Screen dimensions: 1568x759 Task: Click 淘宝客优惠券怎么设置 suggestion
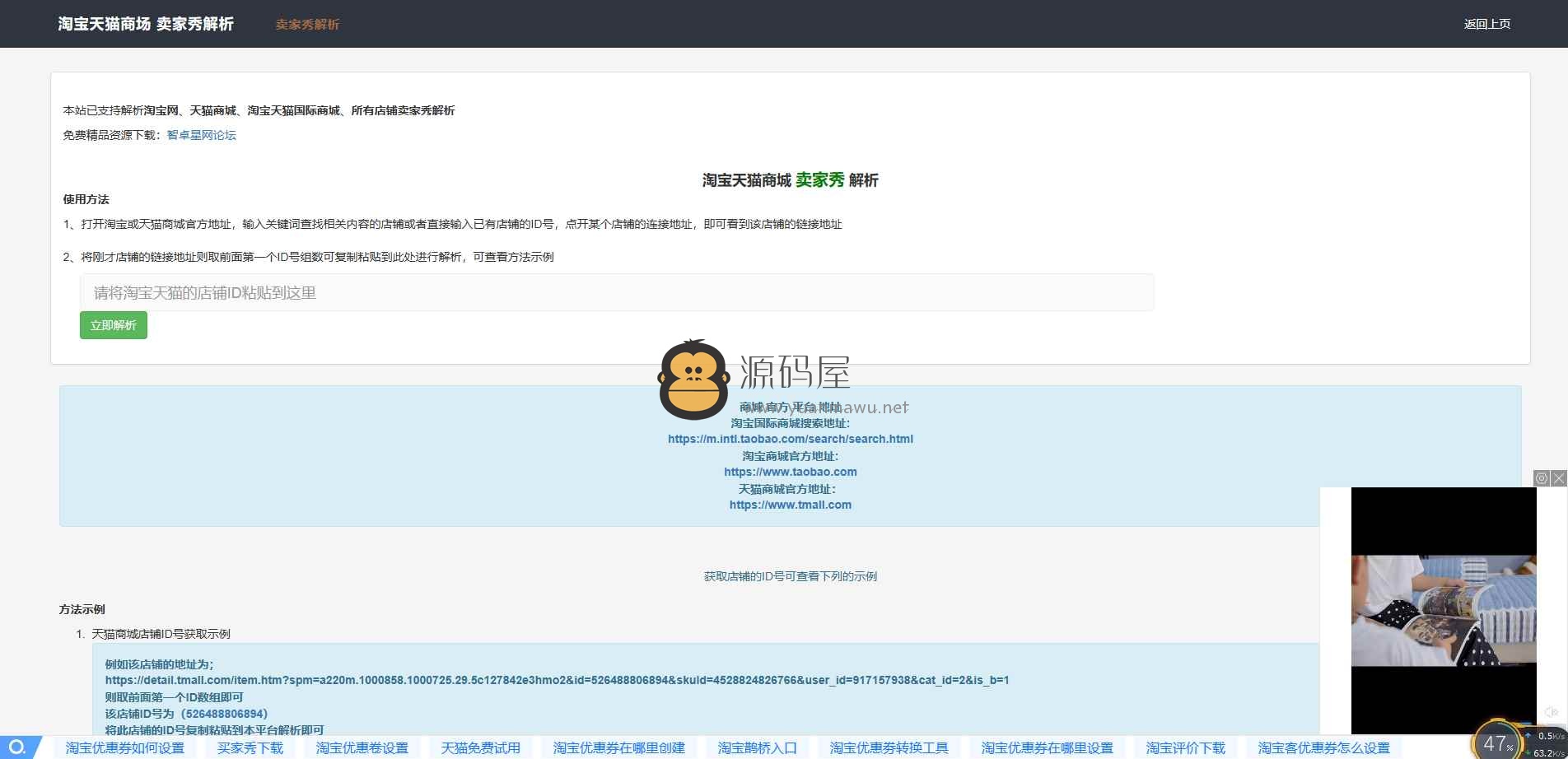click(x=1324, y=747)
